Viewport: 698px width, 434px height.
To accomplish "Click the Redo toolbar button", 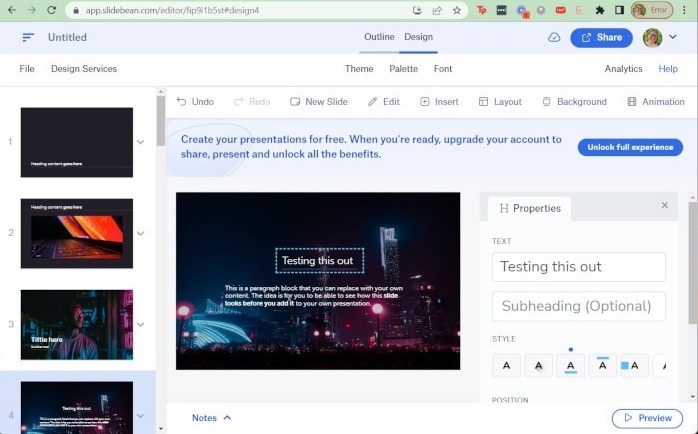I will click(x=252, y=101).
